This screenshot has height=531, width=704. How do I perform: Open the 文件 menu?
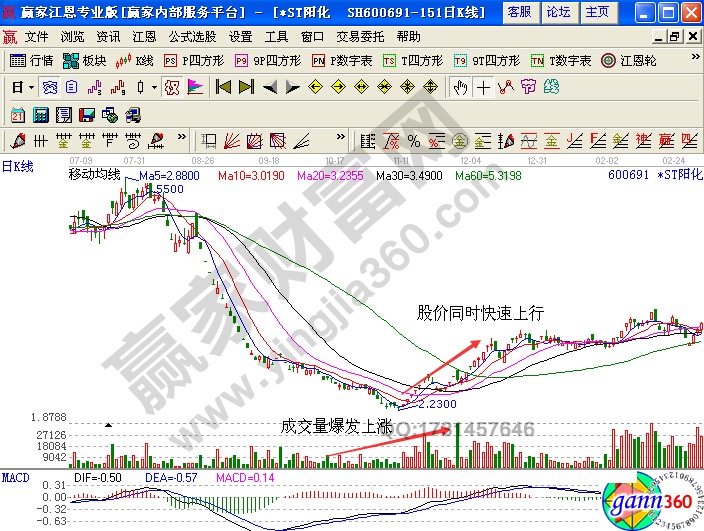click(36, 37)
